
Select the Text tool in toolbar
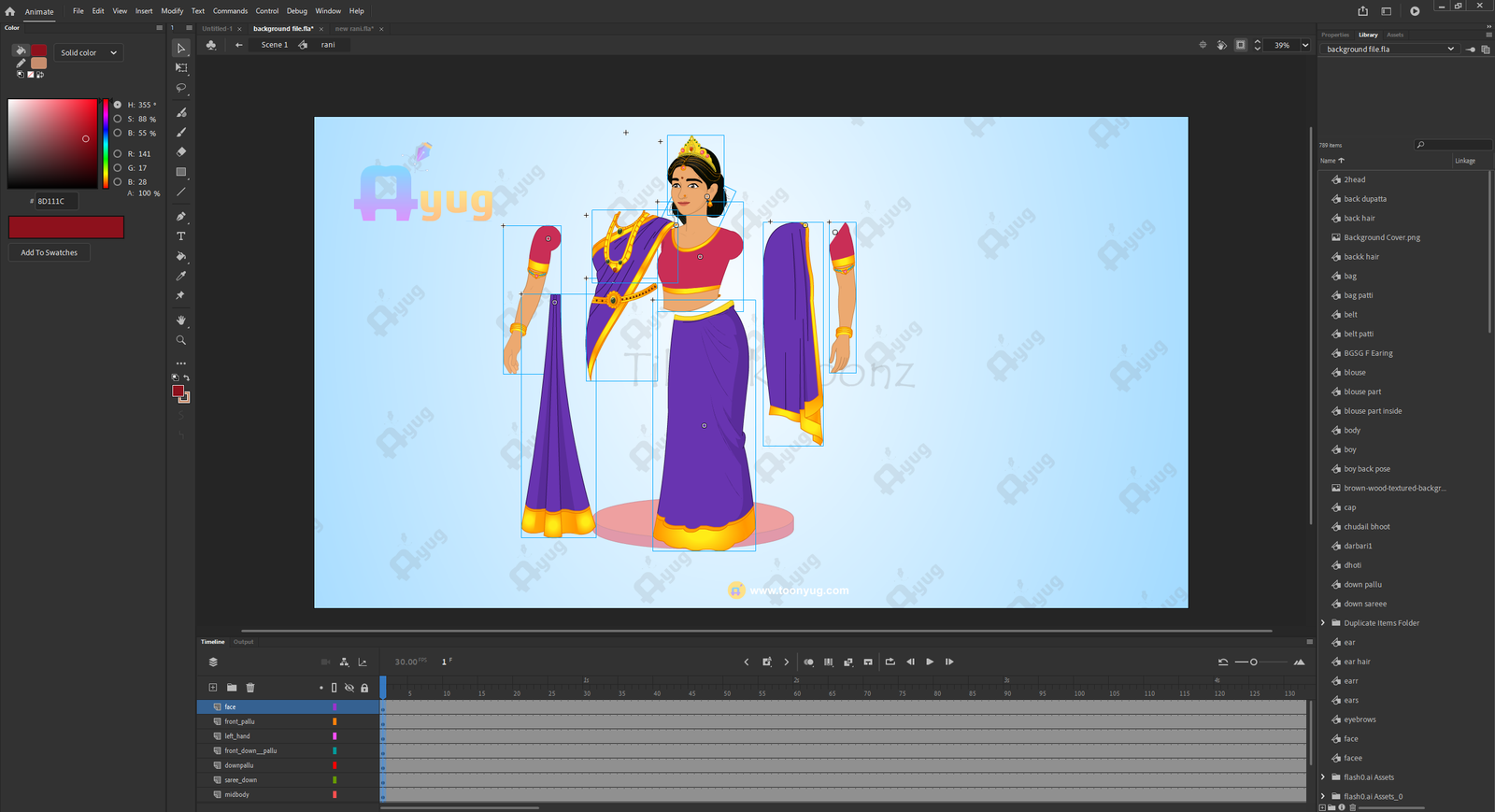click(181, 236)
